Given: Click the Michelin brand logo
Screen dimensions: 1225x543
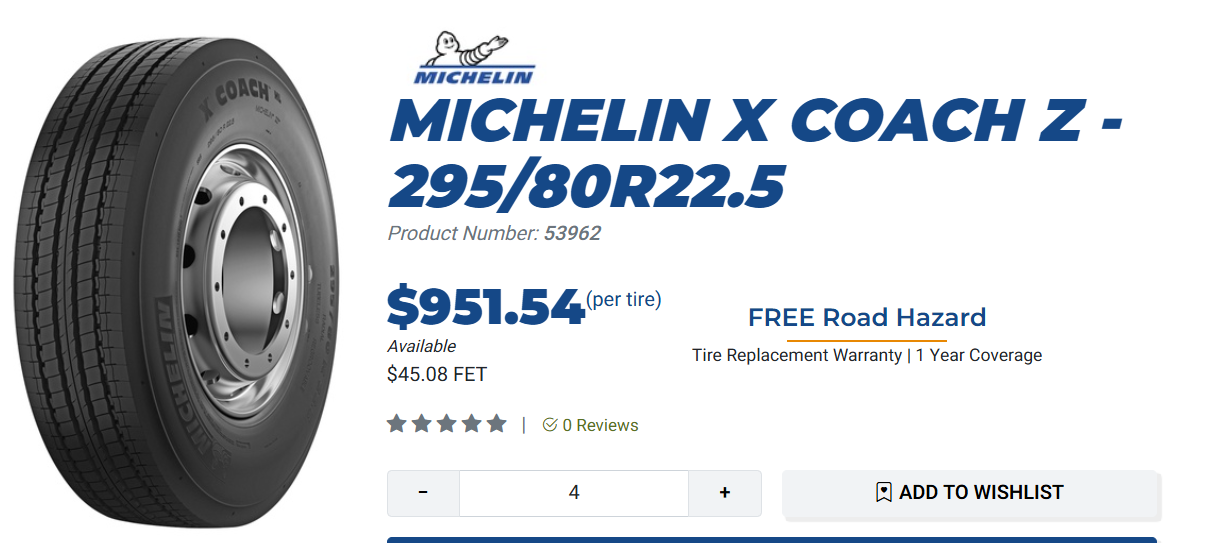Looking at the screenshot, I should pos(474,58).
